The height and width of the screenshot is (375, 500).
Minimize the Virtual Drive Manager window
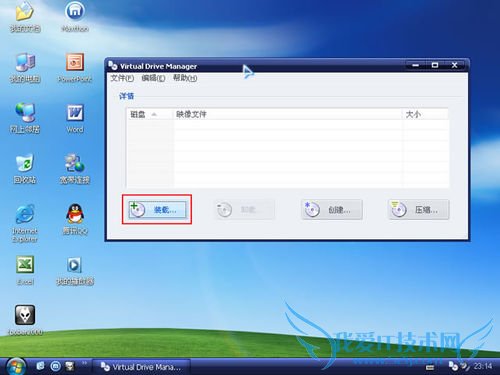[415, 65]
